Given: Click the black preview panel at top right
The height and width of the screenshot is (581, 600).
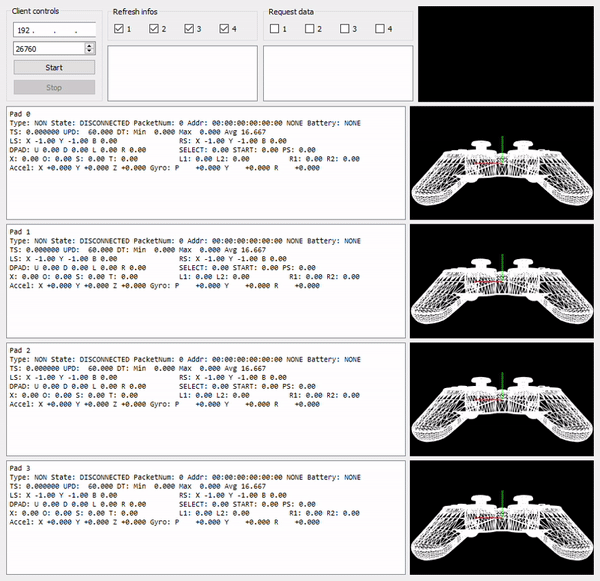Looking at the screenshot, I should 506,54.
